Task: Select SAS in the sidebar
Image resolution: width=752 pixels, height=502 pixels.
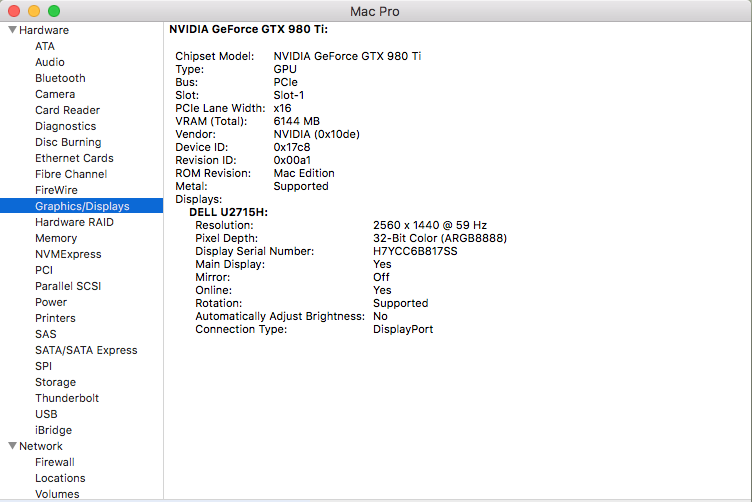Action: pos(46,334)
